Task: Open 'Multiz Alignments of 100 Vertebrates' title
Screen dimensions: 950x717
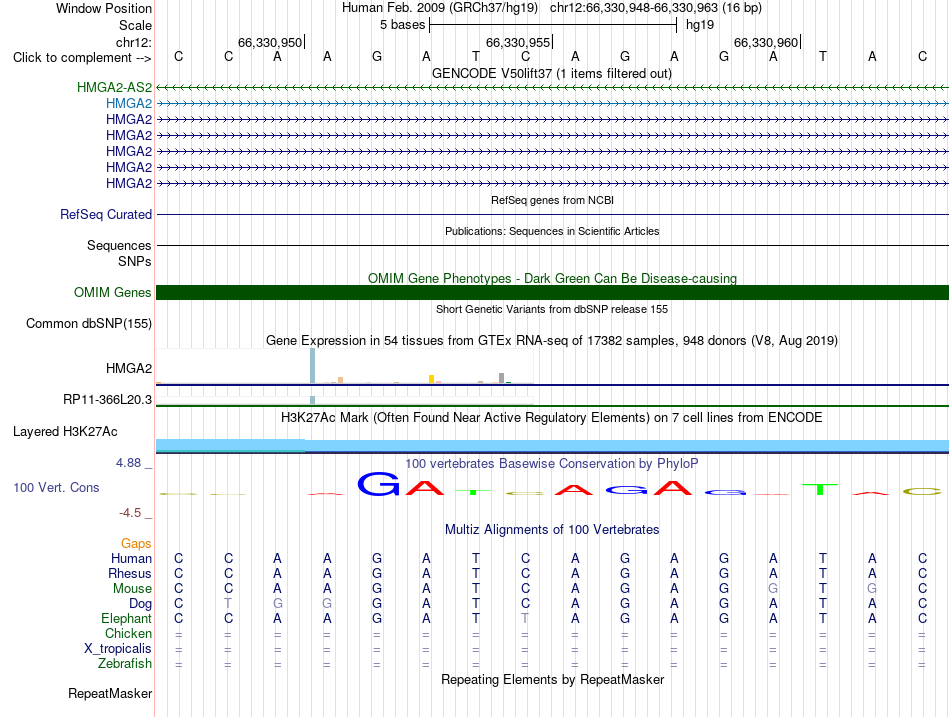Action: point(552,530)
